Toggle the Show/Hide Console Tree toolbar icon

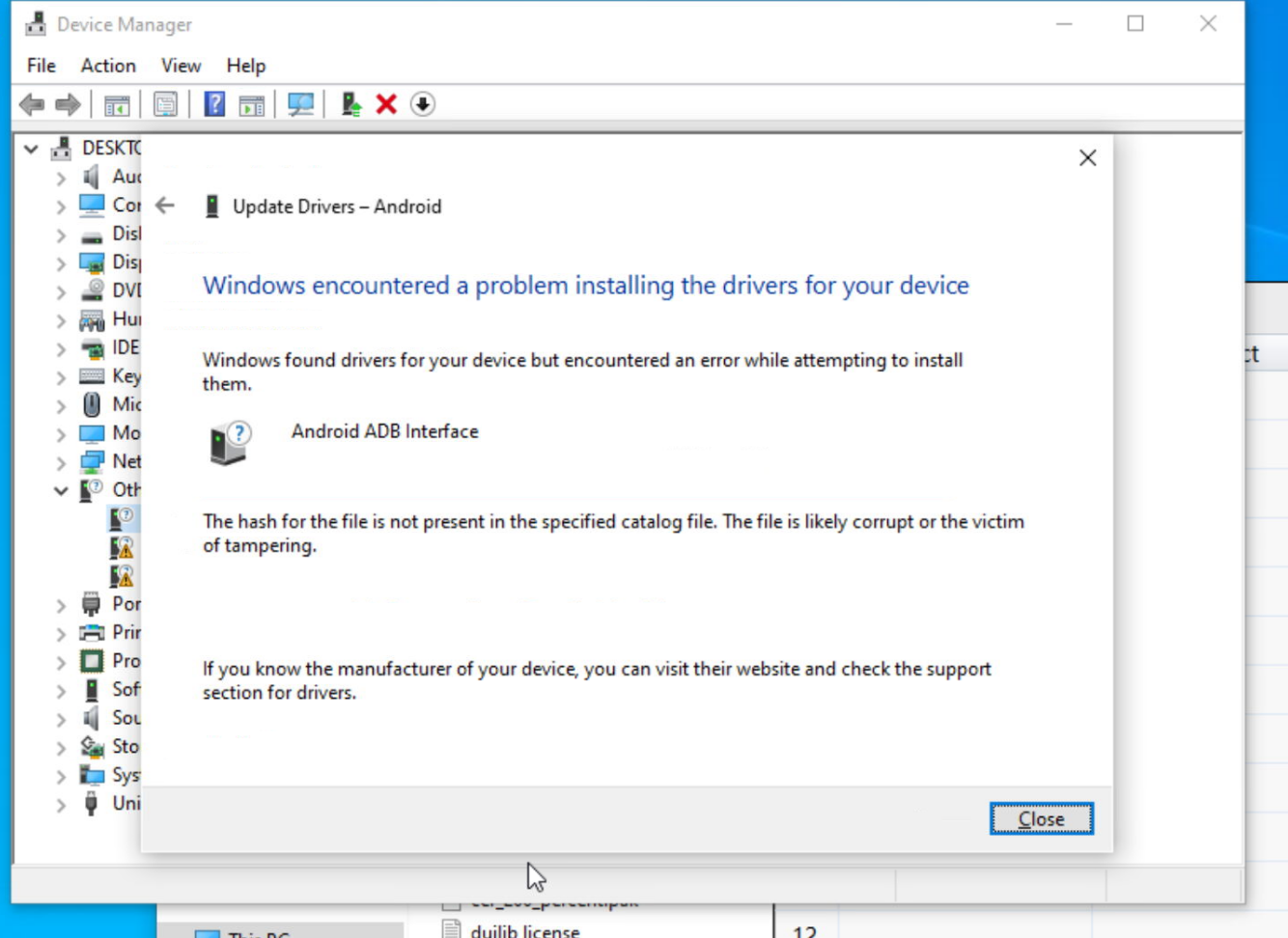coord(117,104)
